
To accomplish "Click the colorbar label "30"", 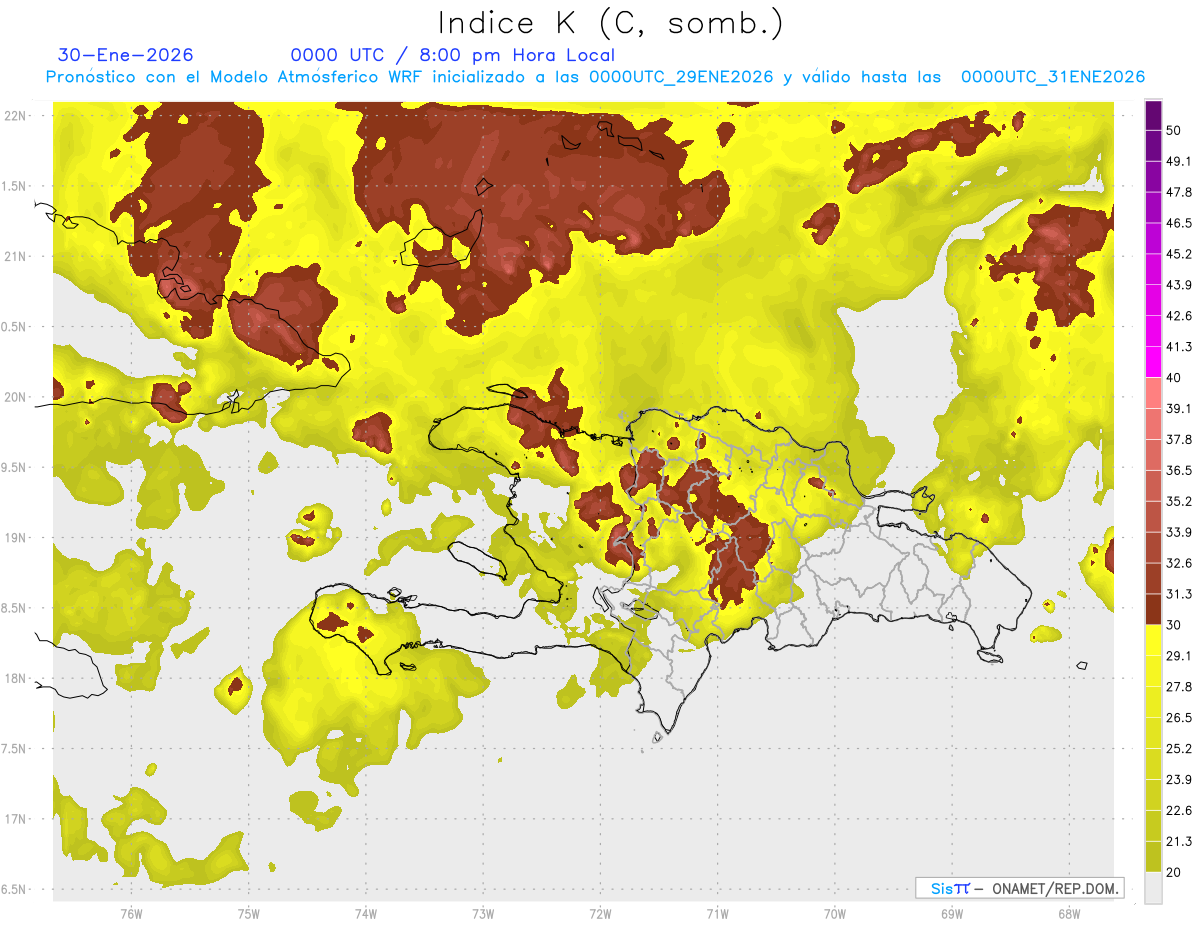I will point(1175,625).
